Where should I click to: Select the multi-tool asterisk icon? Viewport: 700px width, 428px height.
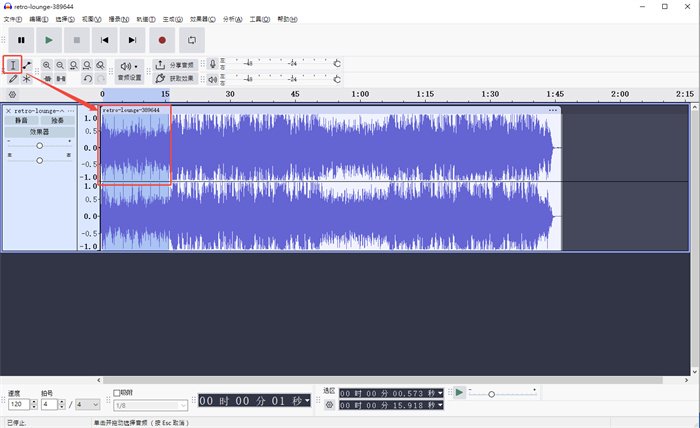[27, 78]
